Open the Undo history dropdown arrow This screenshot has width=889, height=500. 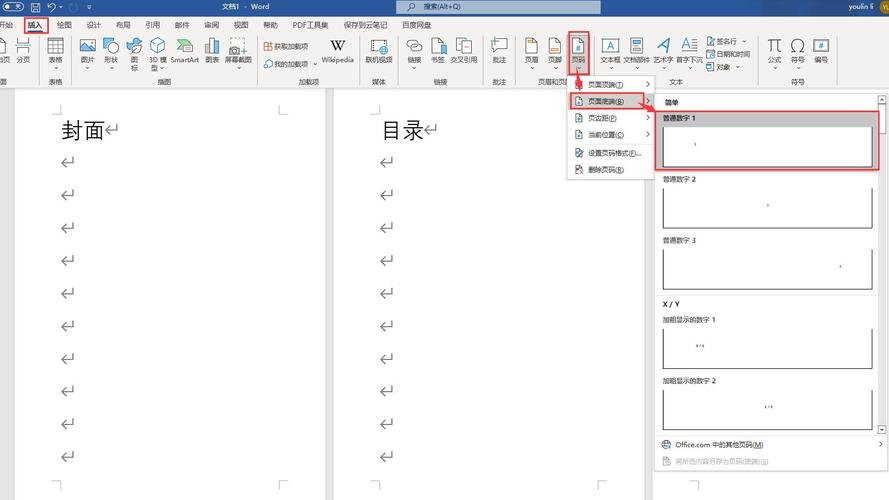[x=61, y=7]
